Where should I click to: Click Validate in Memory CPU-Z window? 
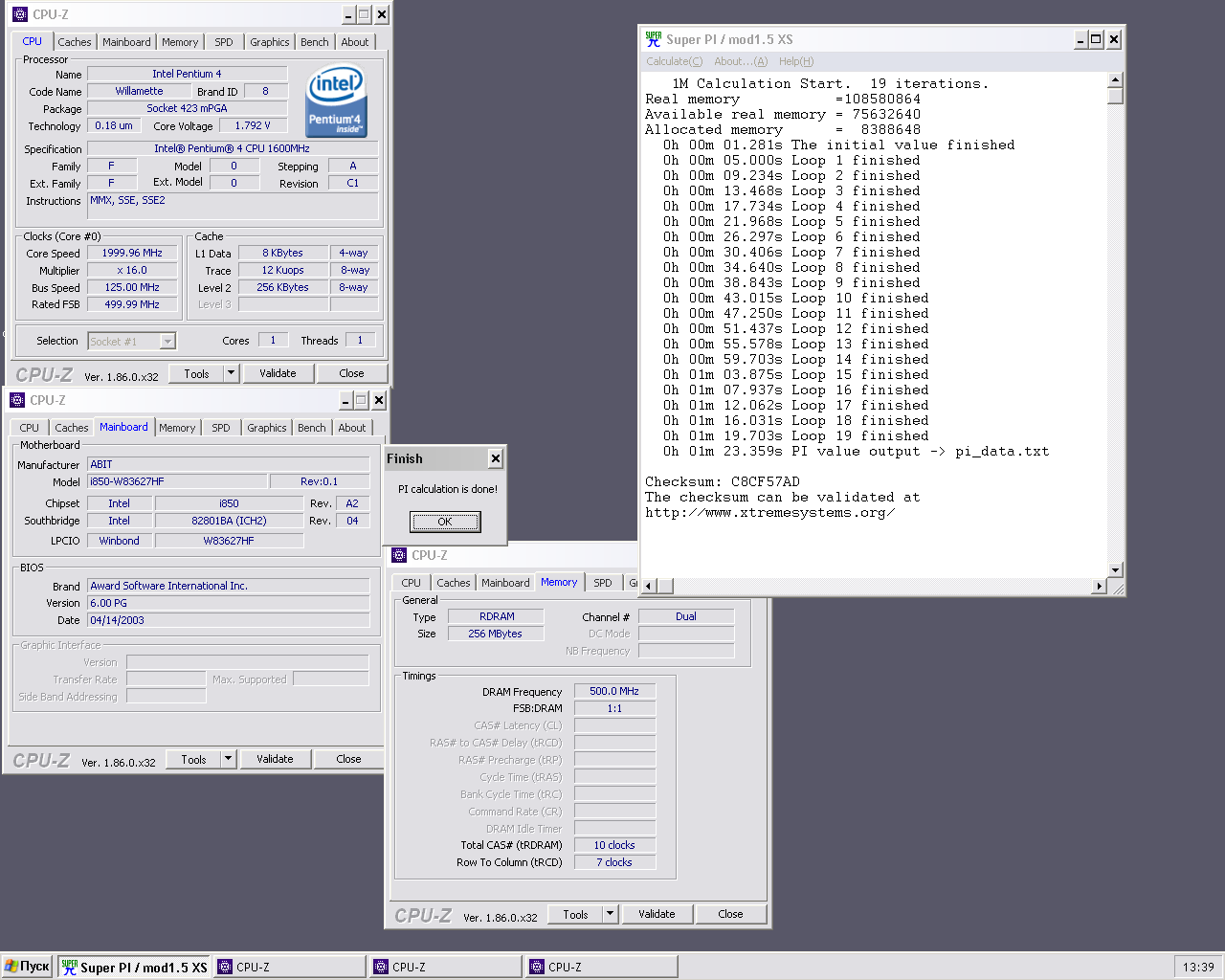pos(657,914)
